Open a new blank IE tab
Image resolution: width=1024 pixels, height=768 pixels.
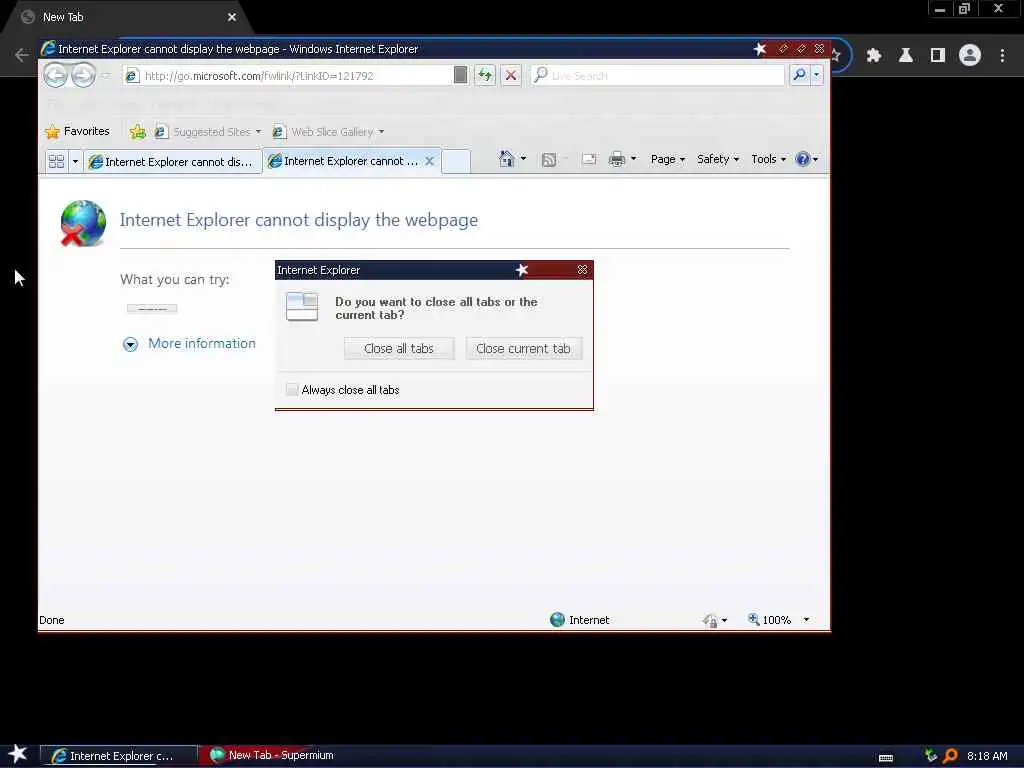click(456, 161)
